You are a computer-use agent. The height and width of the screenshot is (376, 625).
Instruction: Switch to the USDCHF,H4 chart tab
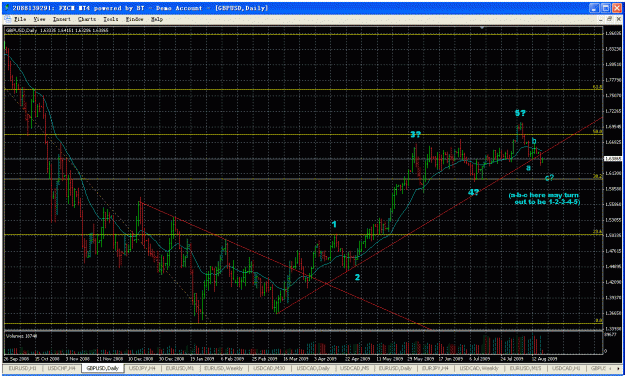click(x=61, y=368)
